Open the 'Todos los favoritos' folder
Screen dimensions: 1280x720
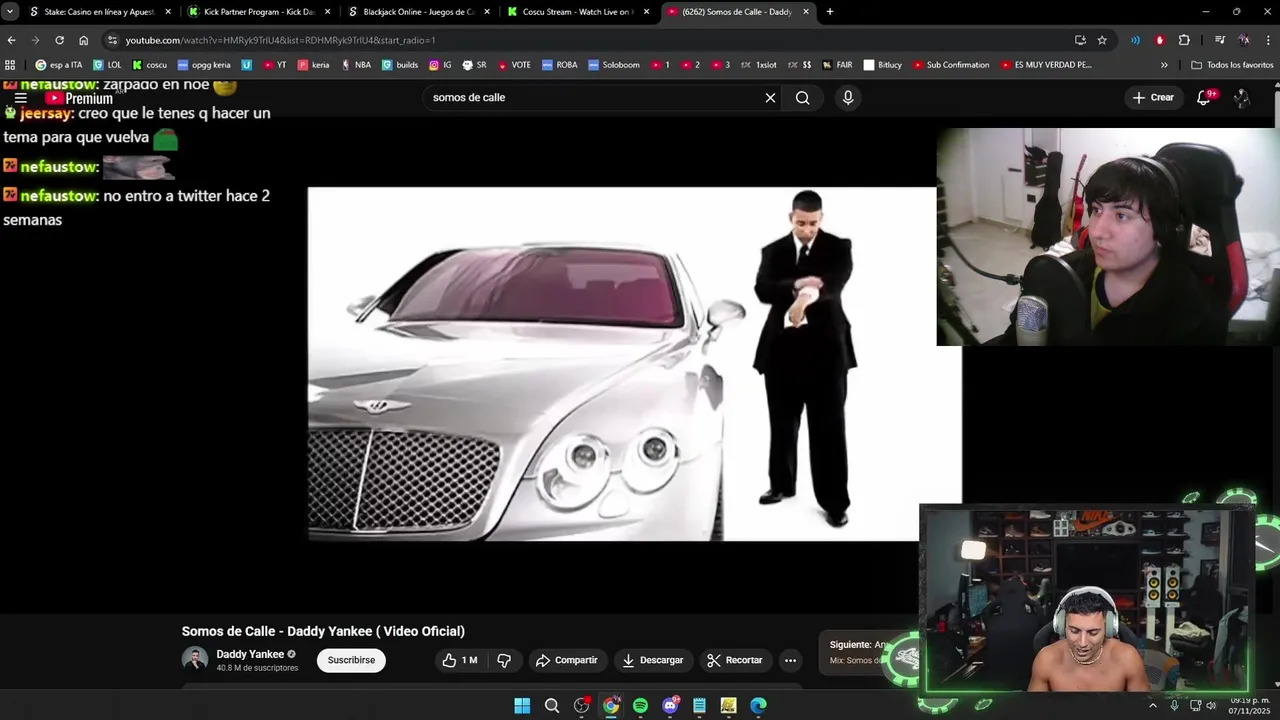[1232, 65]
